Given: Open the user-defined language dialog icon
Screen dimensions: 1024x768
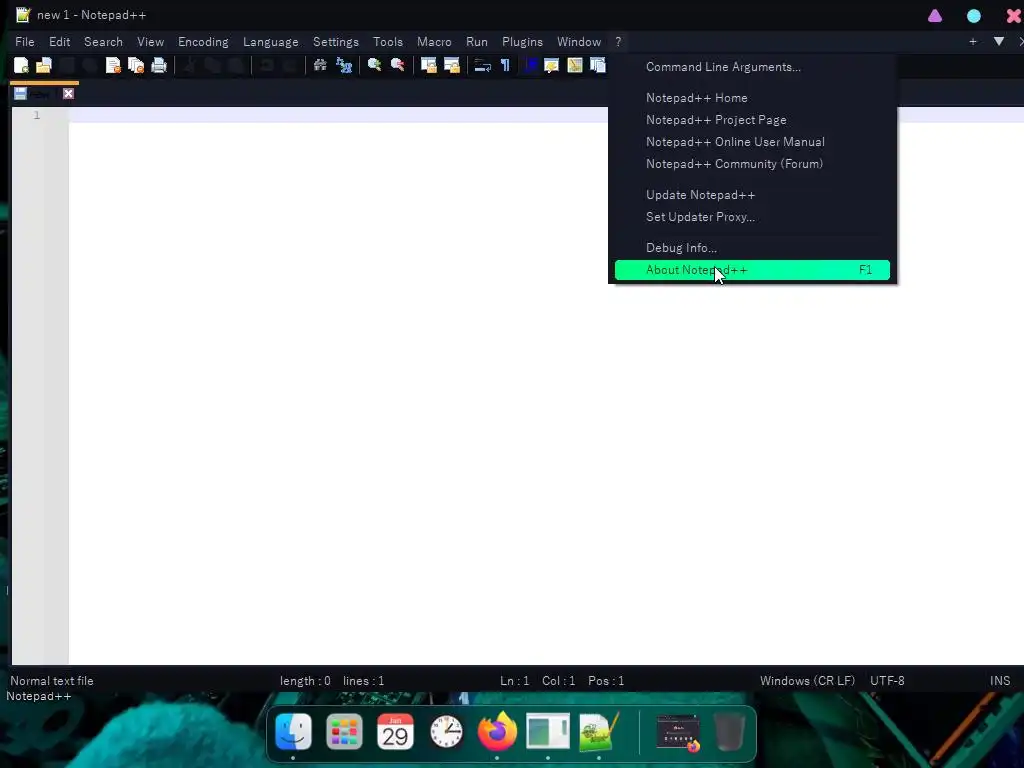Looking at the screenshot, I should (551, 65).
